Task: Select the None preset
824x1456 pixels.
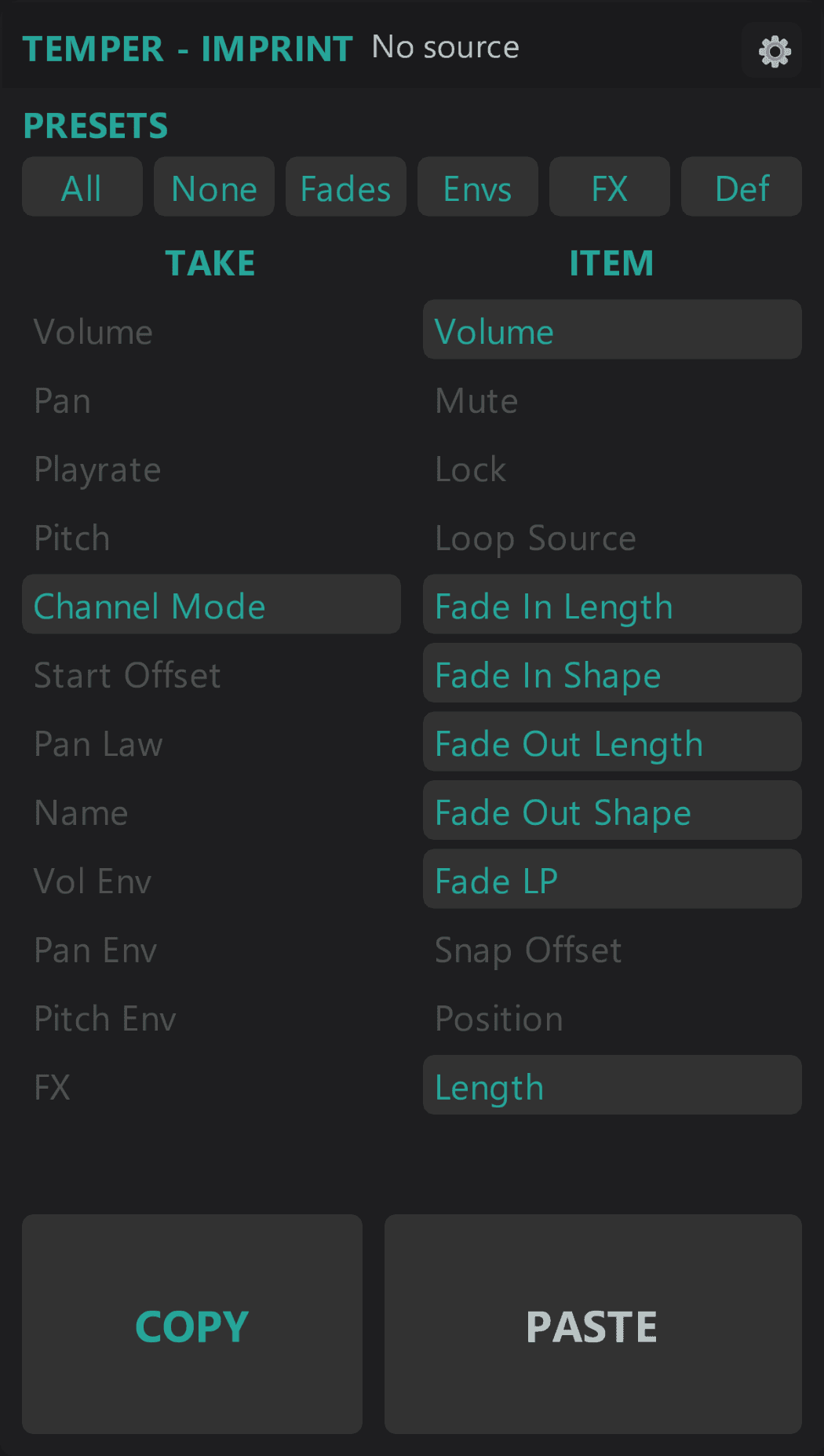Action: (213, 187)
